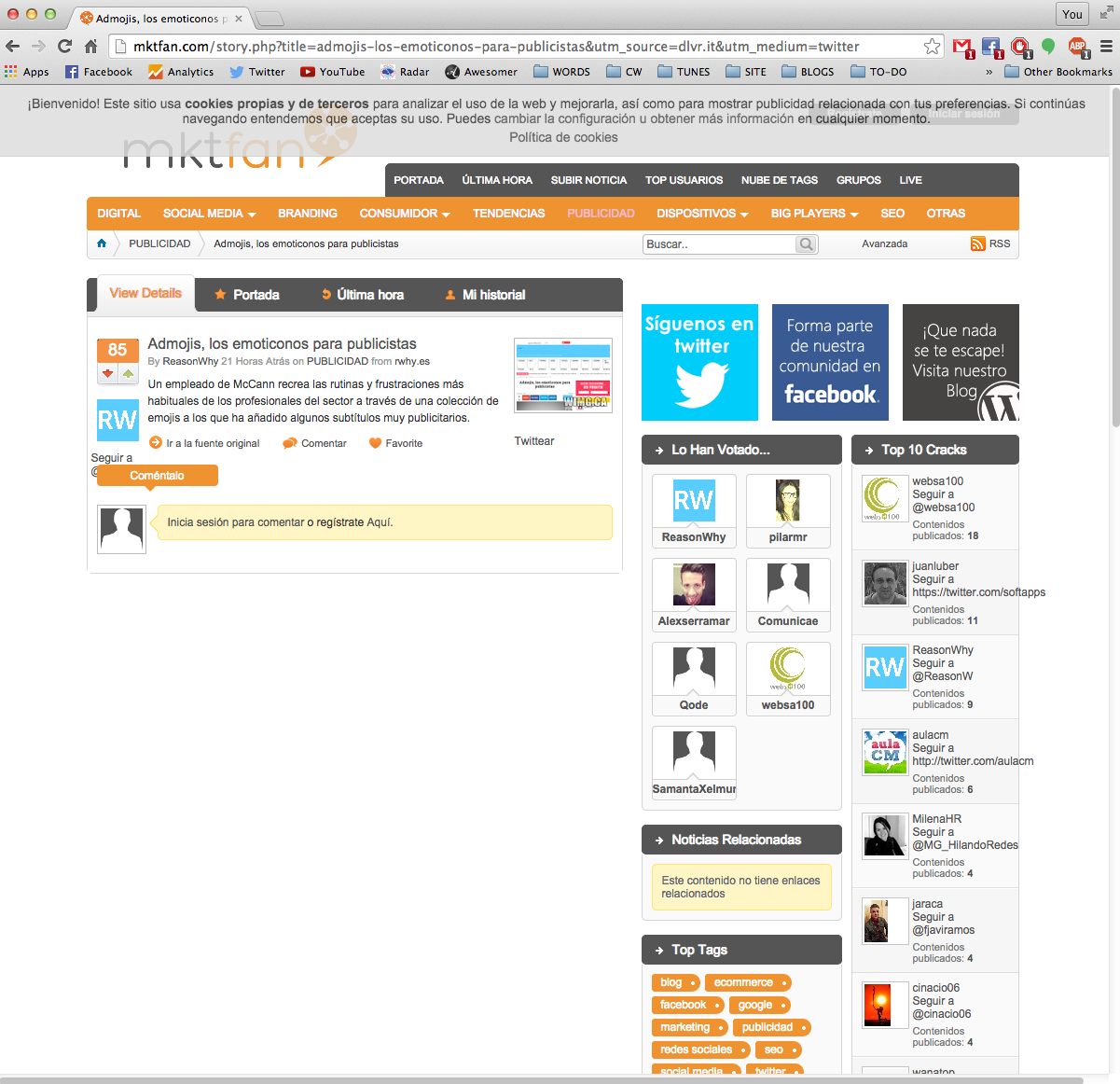
Task: Open the SEO category in orange menu
Action: pos(892,214)
